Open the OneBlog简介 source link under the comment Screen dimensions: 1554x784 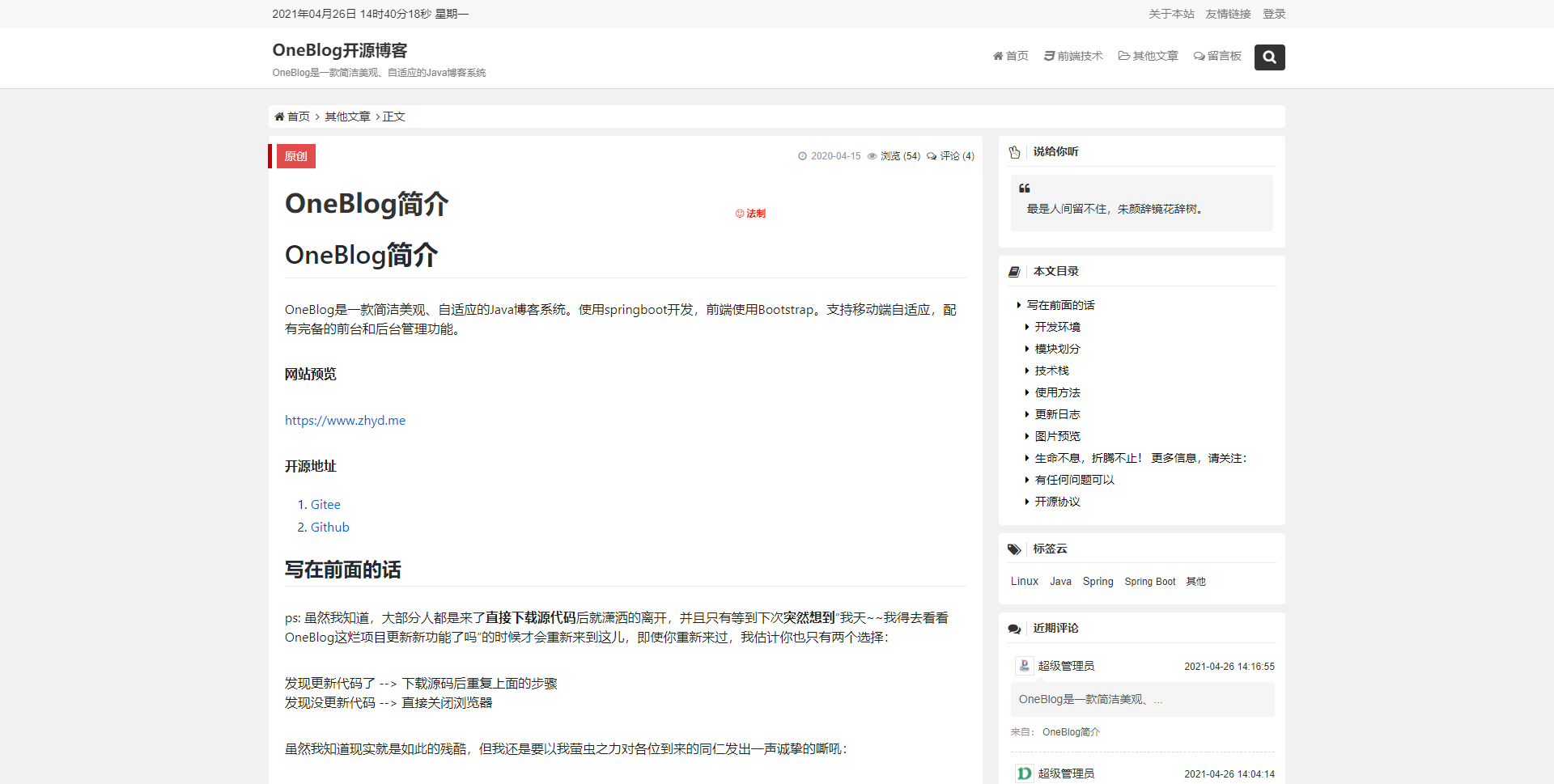pos(1071,732)
